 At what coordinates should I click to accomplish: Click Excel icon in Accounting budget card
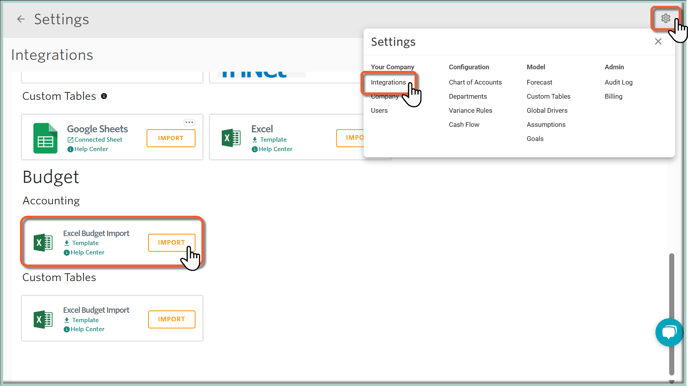(x=43, y=242)
